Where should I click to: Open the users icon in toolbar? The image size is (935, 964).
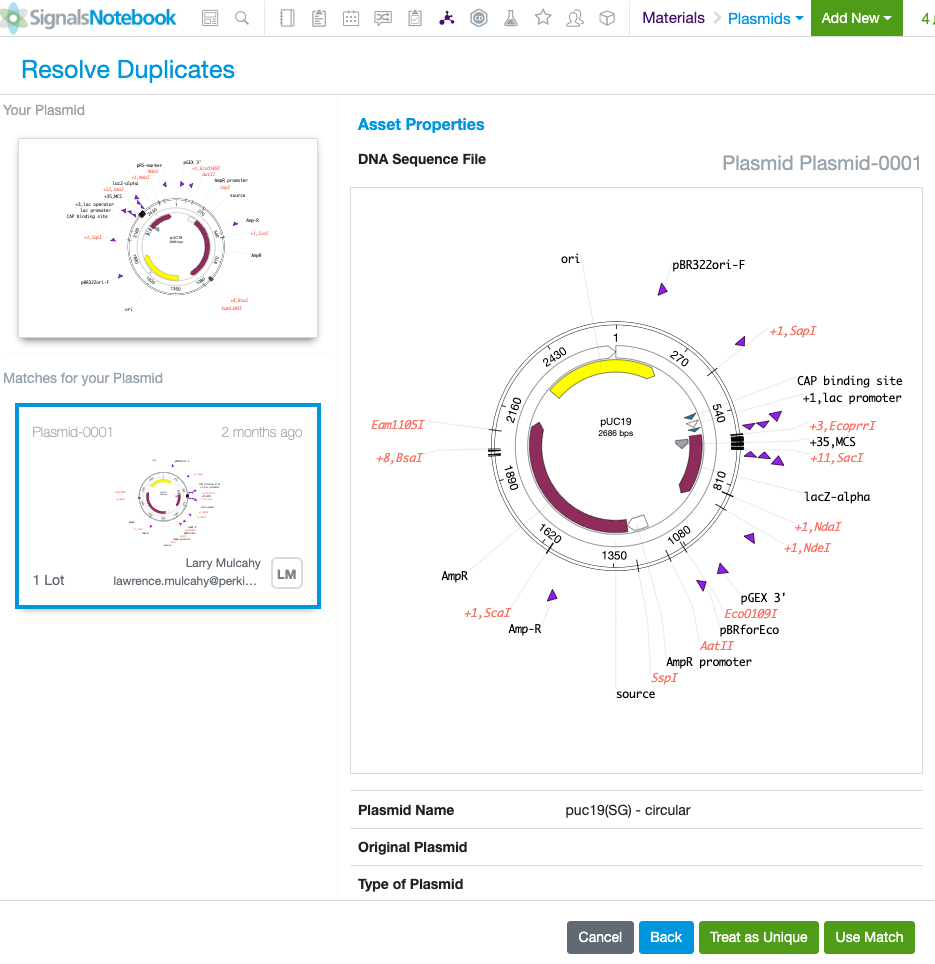coord(575,18)
